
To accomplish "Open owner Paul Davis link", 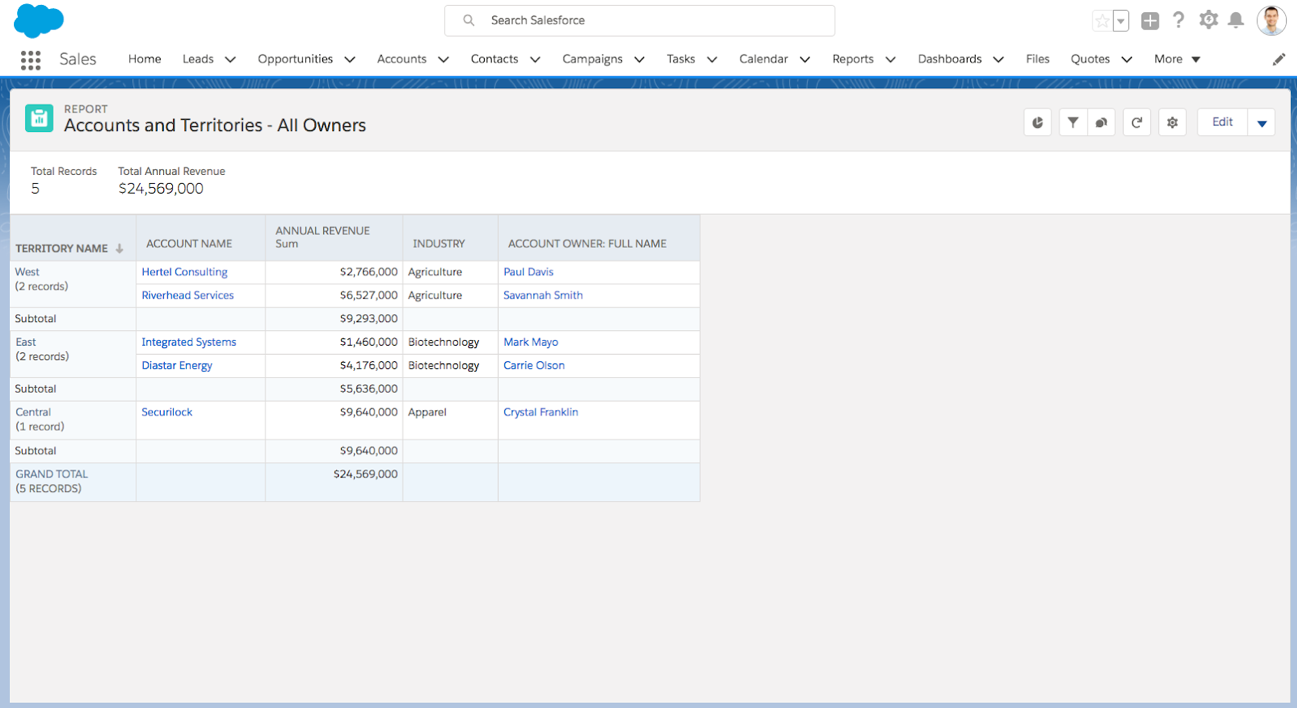I will click(x=528, y=272).
